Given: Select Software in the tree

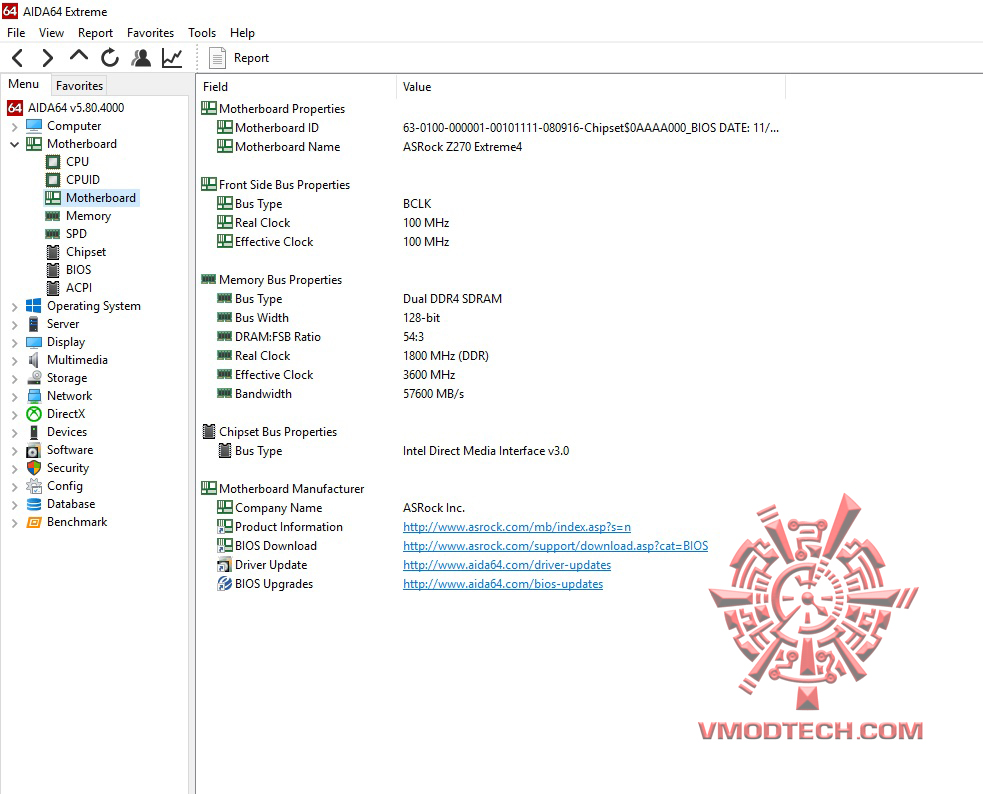Looking at the screenshot, I should (70, 450).
